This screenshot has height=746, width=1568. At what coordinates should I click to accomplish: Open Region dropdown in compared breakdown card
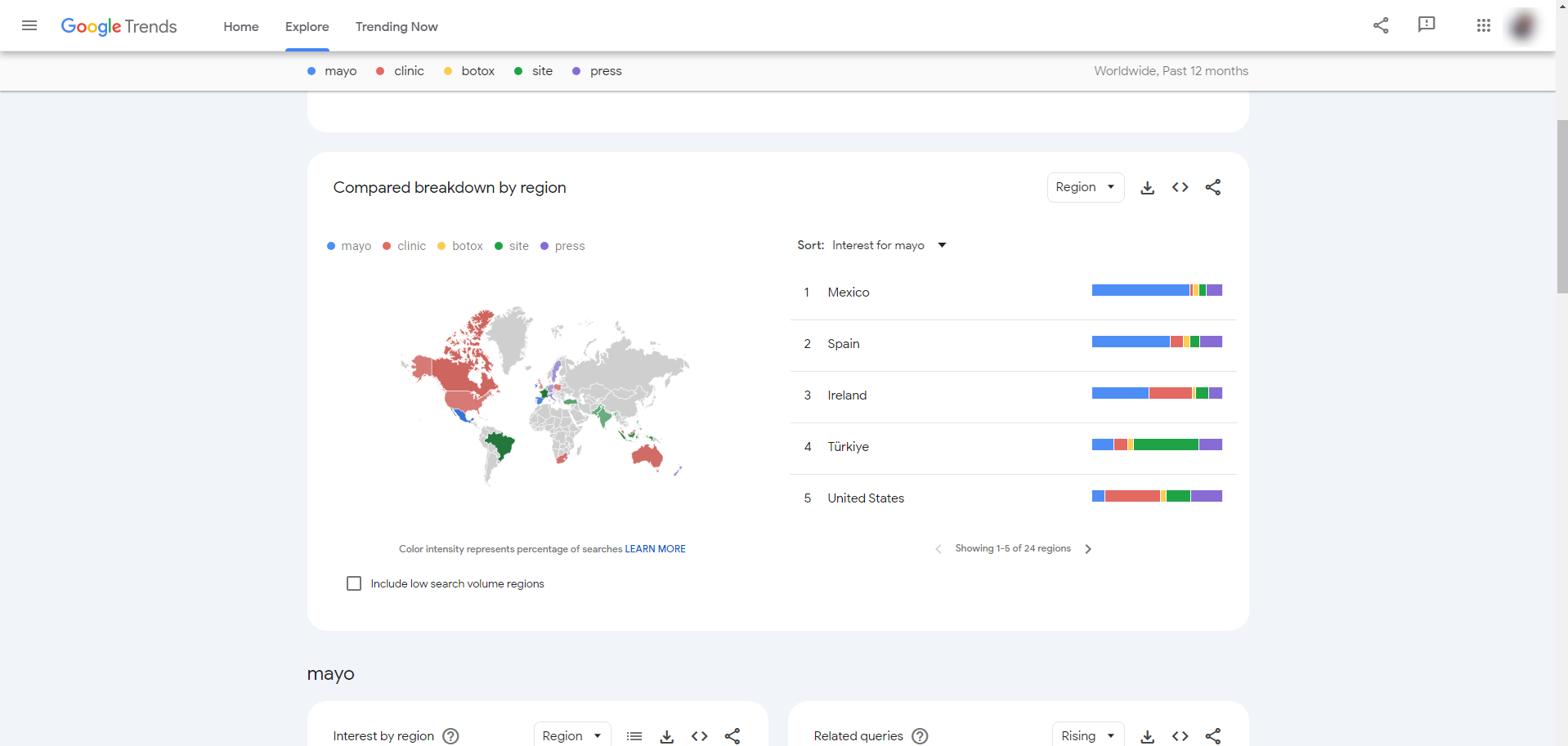[x=1086, y=187]
